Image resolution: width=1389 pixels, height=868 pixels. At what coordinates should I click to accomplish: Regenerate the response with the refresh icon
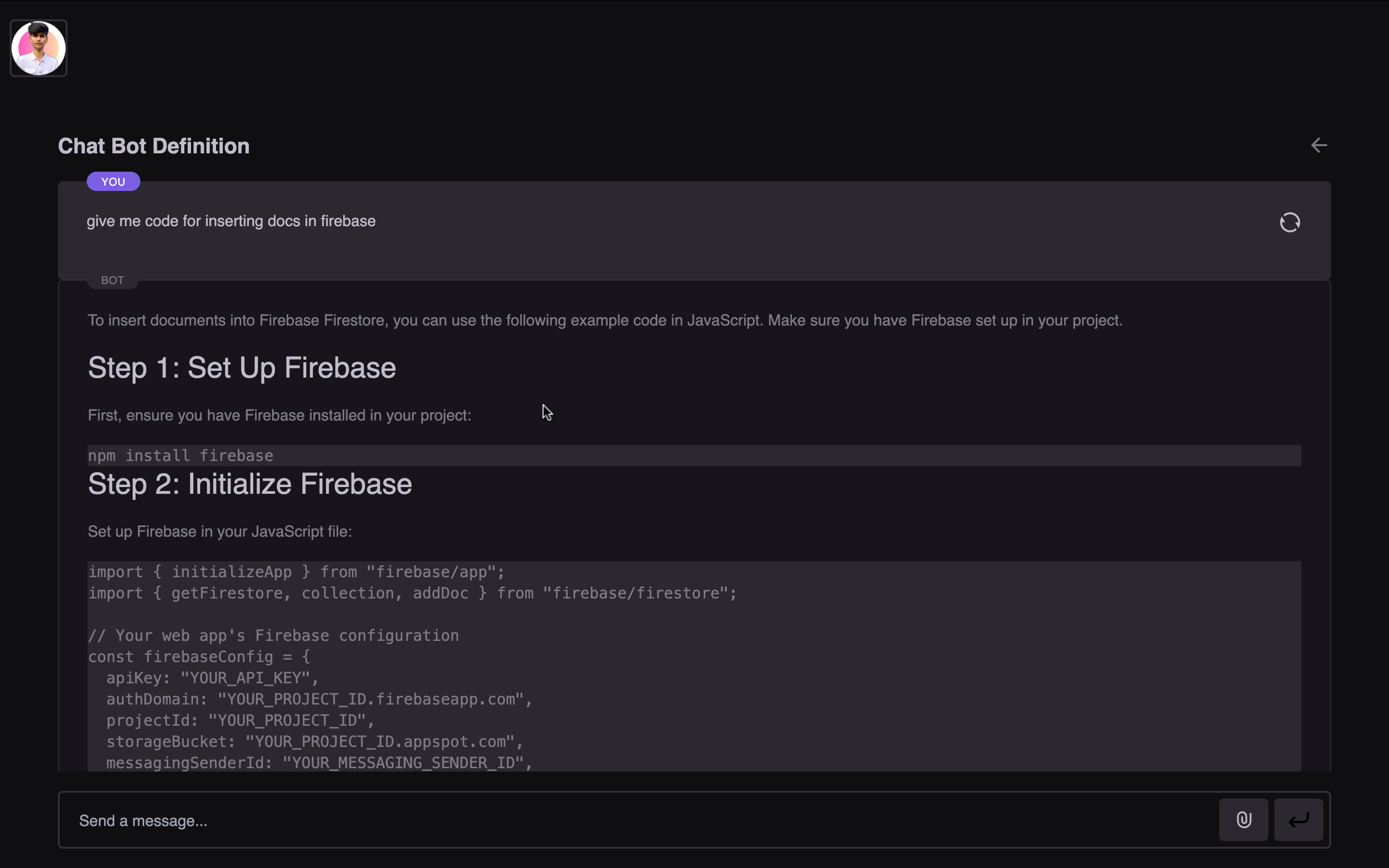pyautogui.click(x=1289, y=222)
